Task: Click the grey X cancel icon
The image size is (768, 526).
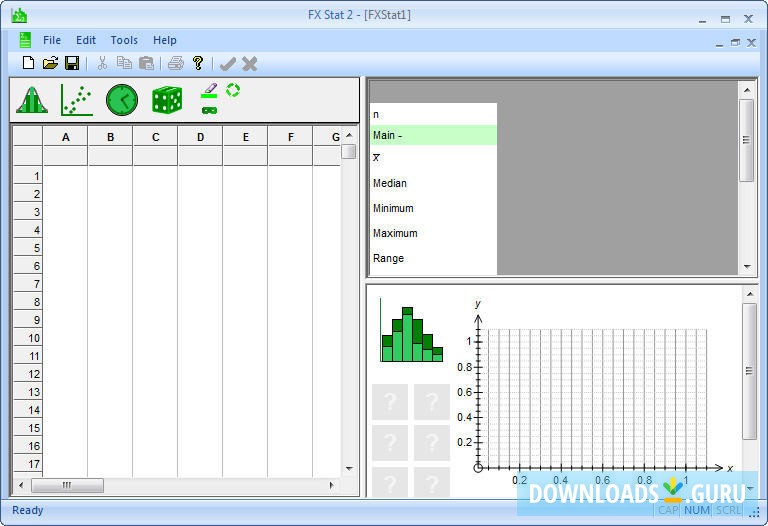Action: tap(250, 64)
